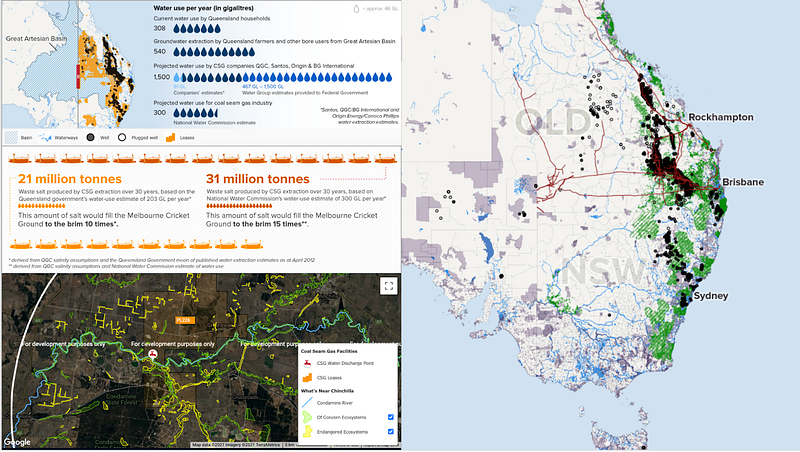Click the '31 million tonnes' heading
This screenshot has width=800, height=452.
pyautogui.click(x=258, y=179)
